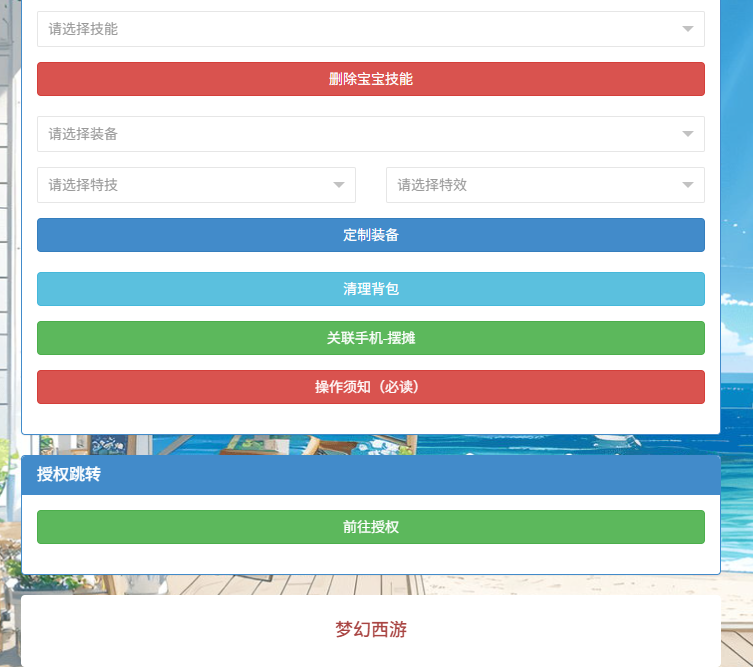Click the blue 定制装备 button
This screenshot has width=753, height=667.
371,235
